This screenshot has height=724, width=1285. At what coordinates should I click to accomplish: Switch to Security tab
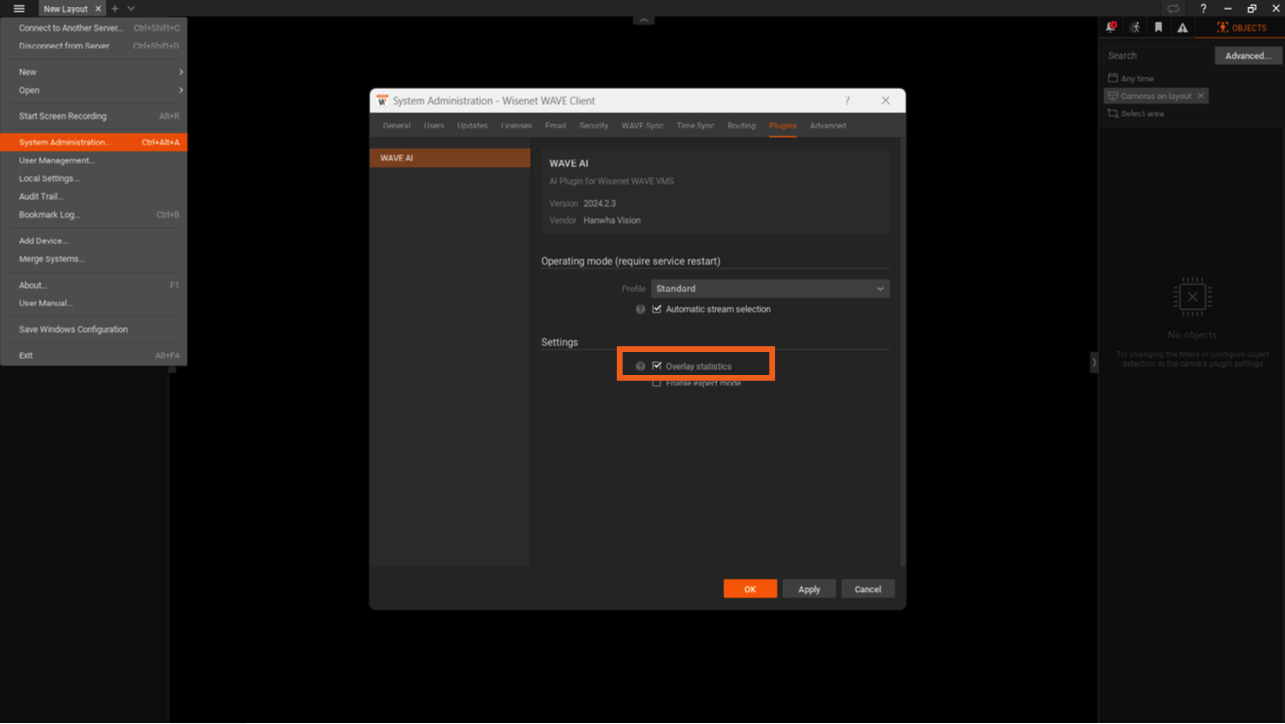coord(593,126)
